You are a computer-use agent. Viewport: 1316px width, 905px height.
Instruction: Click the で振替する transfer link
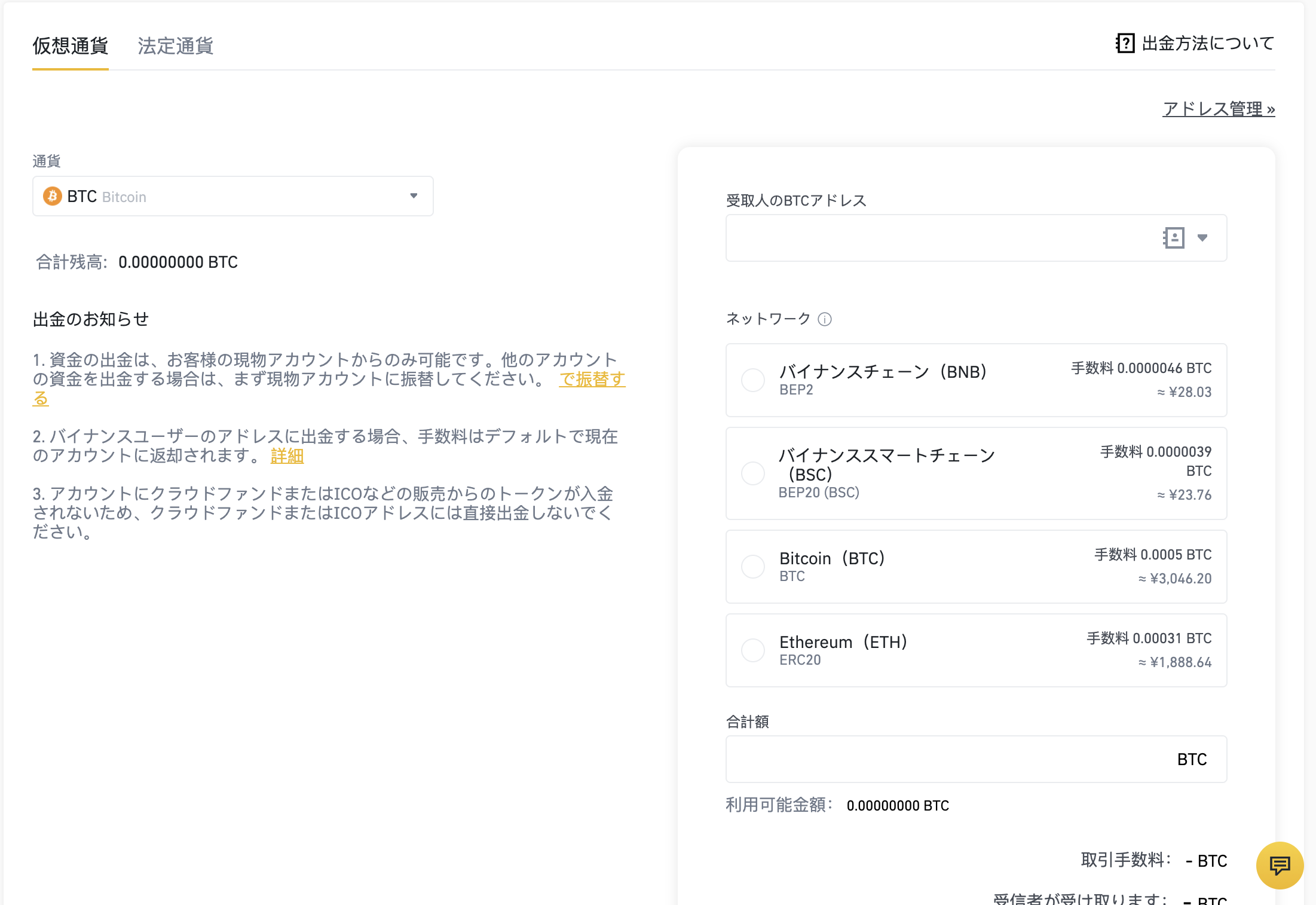(x=592, y=379)
